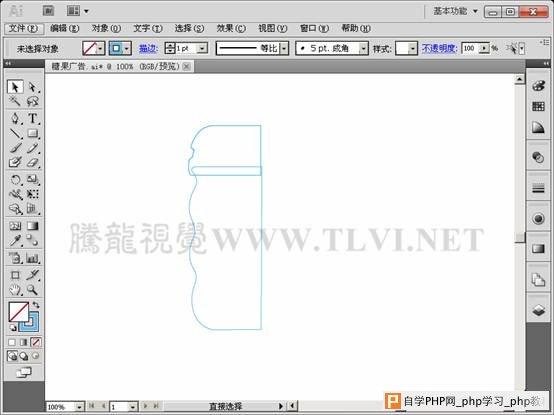The width and height of the screenshot is (554, 415).
Task: Open the stroke weight dropdown
Action: coord(202,48)
